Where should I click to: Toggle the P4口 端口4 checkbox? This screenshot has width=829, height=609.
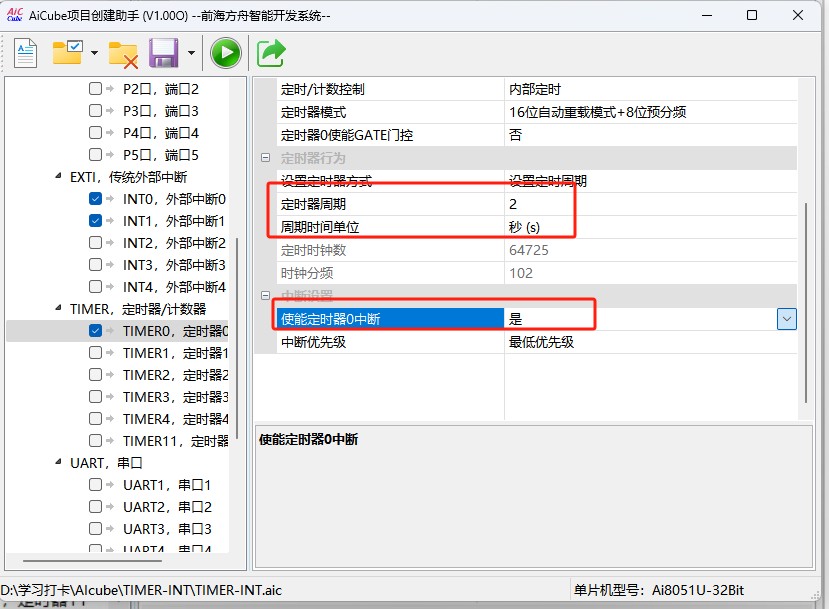point(95,132)
